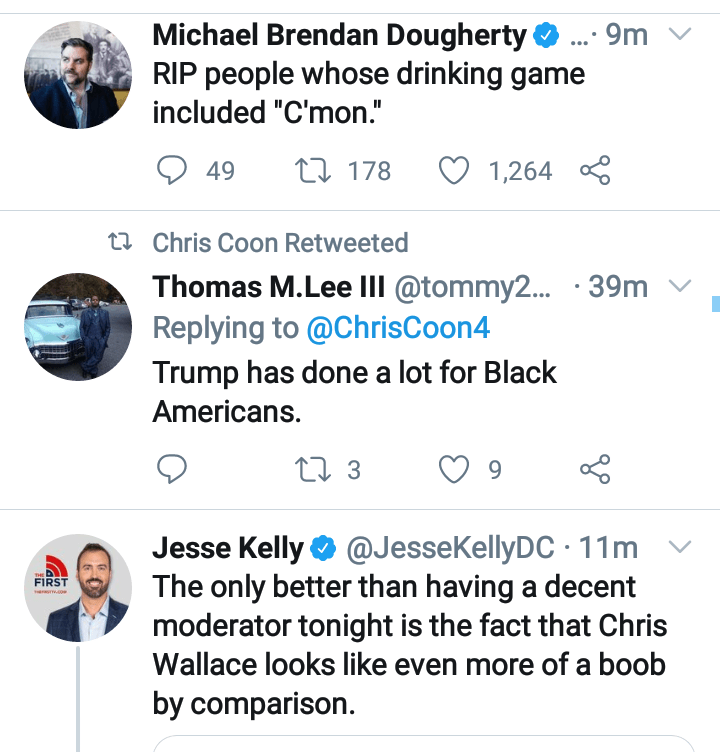Screen dimensions: 720x752
Task: Open Thomas M.Lee III's profile name
Action: pos(268,287)
